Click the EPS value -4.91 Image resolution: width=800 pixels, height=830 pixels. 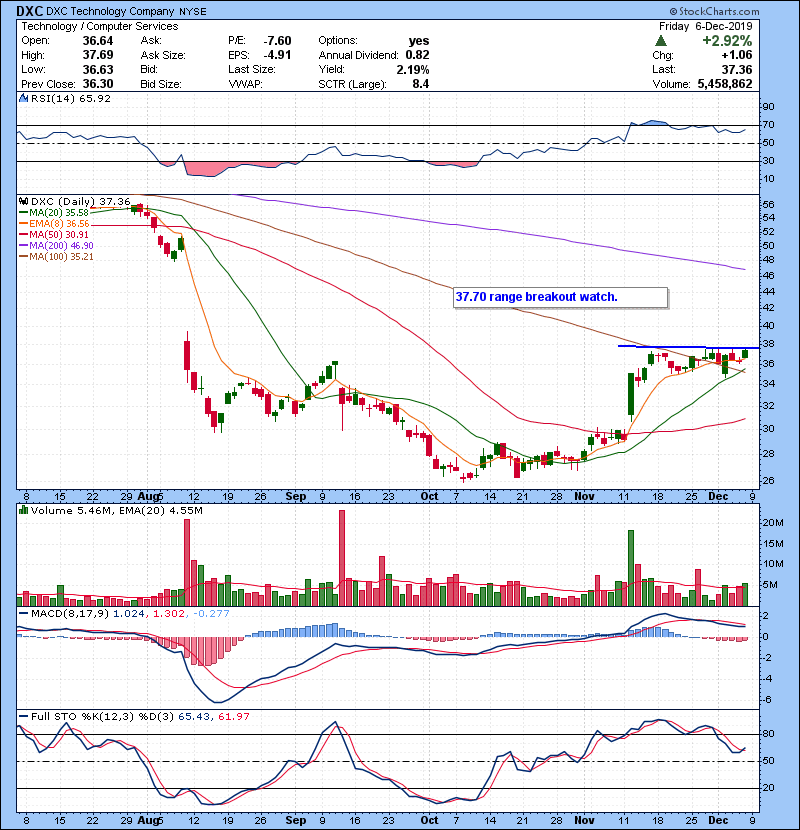[x=277, y=55]
